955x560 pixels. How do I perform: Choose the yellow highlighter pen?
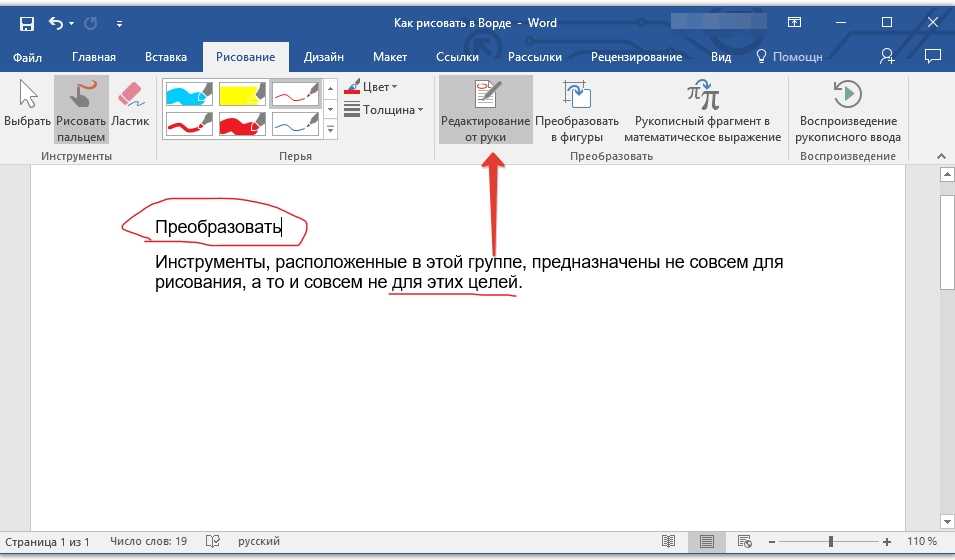[241, 93]
